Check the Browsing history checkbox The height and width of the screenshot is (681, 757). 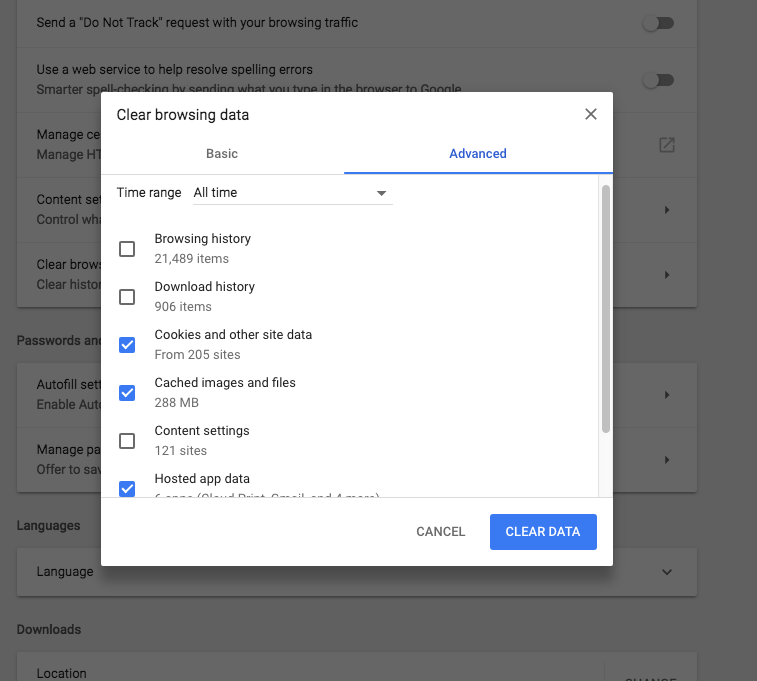(127, 249)
